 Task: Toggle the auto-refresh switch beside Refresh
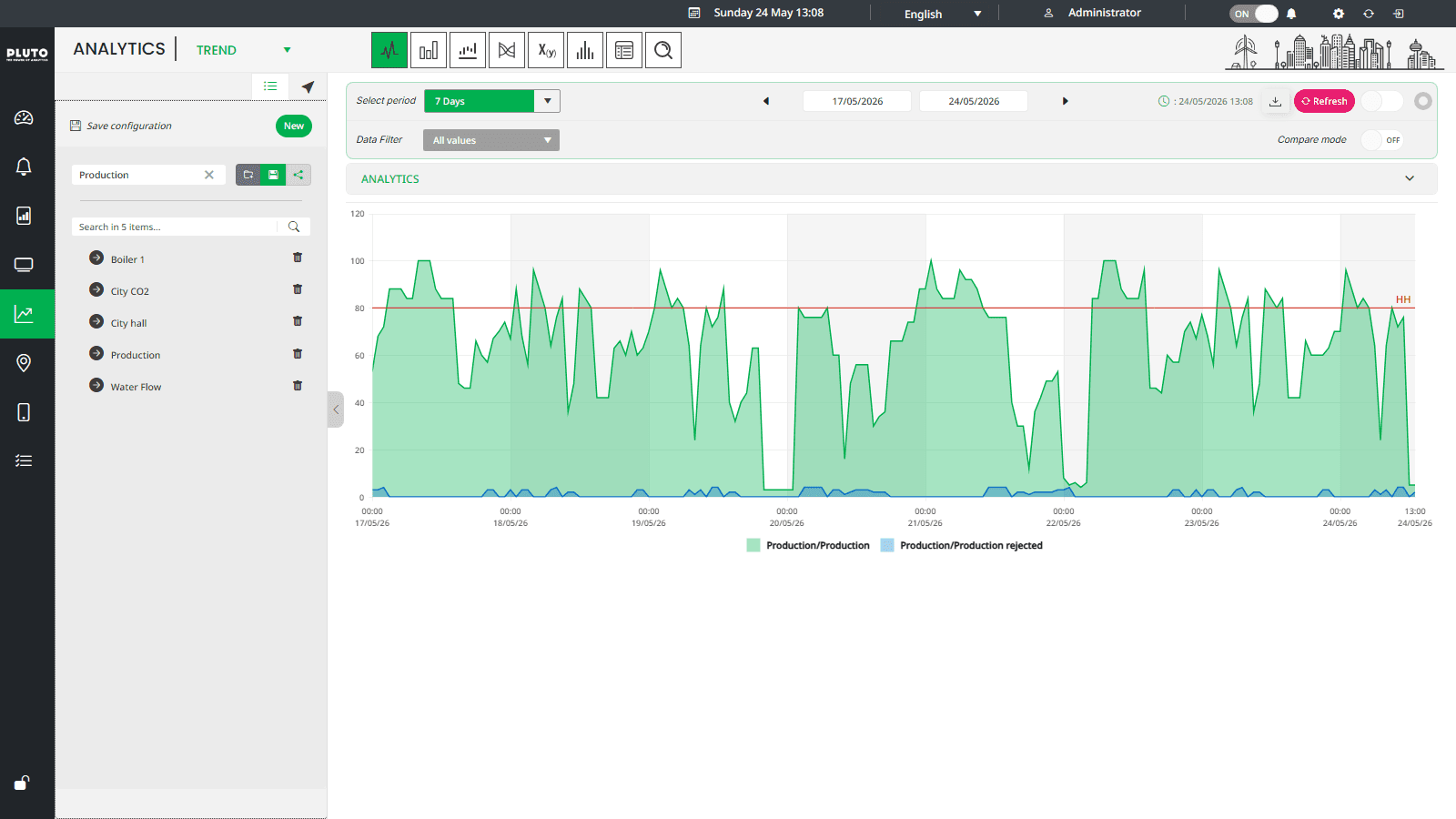point(1382,101)
